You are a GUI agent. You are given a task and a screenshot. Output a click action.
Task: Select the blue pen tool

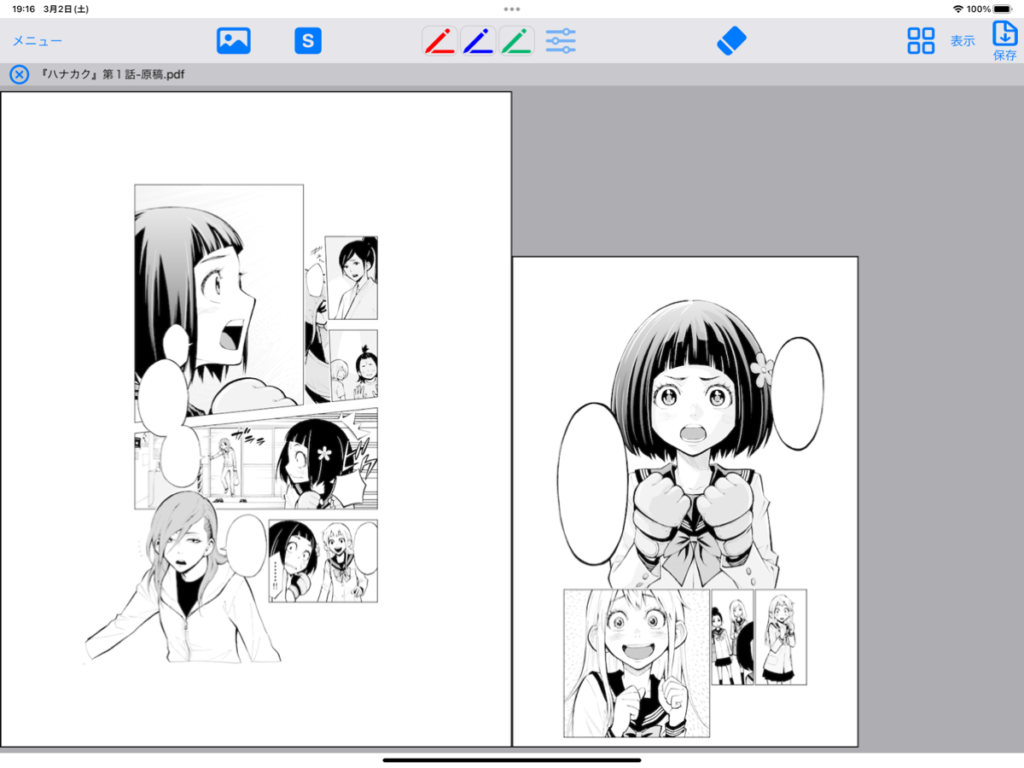(x=478, y=40)
